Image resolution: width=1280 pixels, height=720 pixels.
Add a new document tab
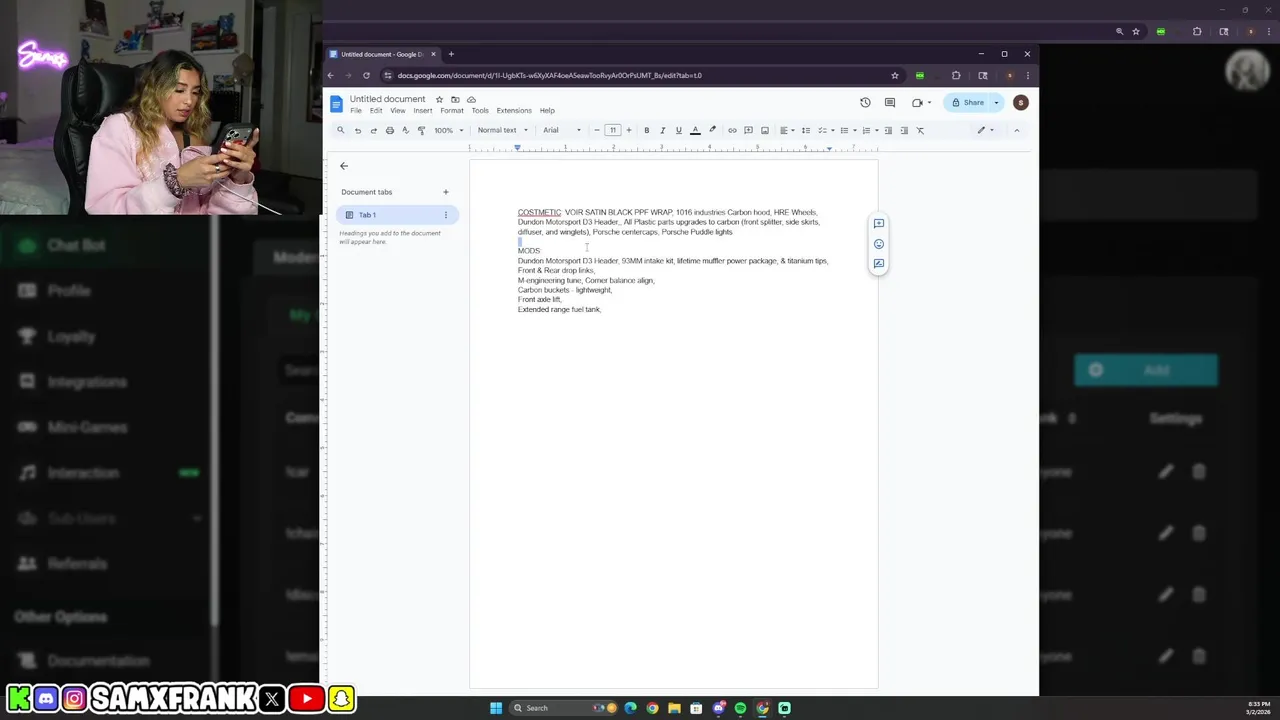point(446,192)
